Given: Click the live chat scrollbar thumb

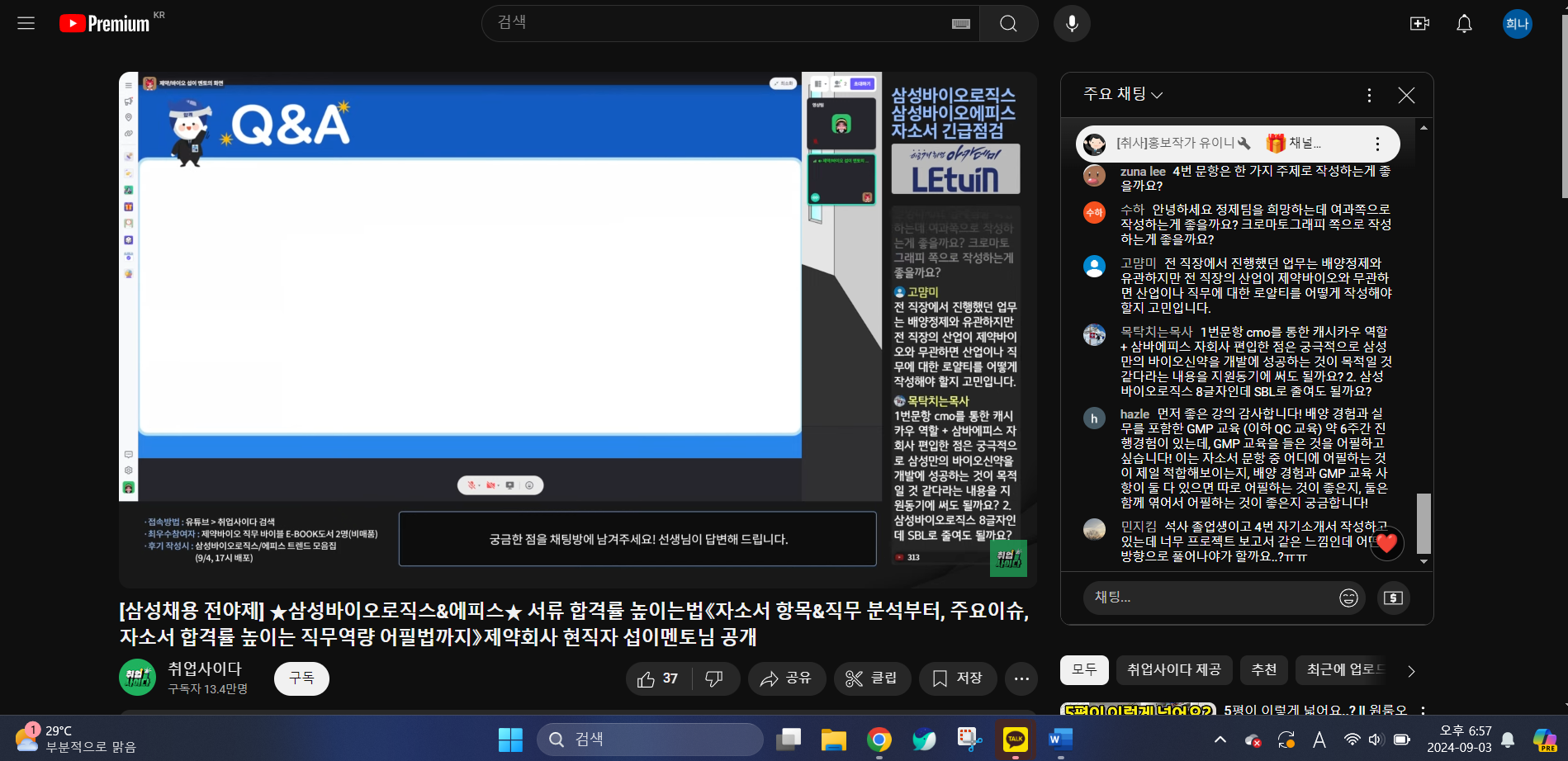Looking at the screenshot, I should [1424, 523].
